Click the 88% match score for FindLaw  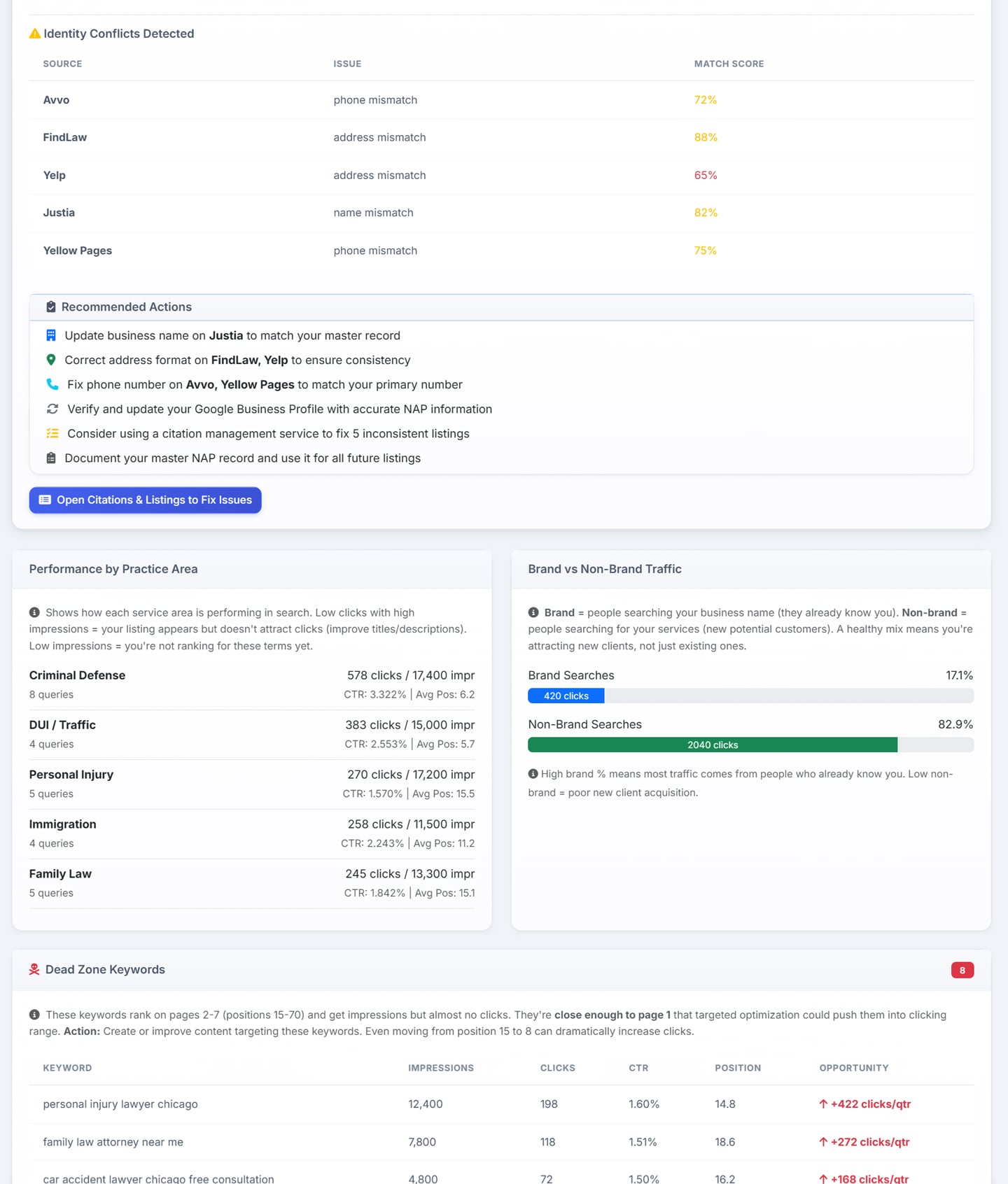pyautogui.click(x=706, y=138)
